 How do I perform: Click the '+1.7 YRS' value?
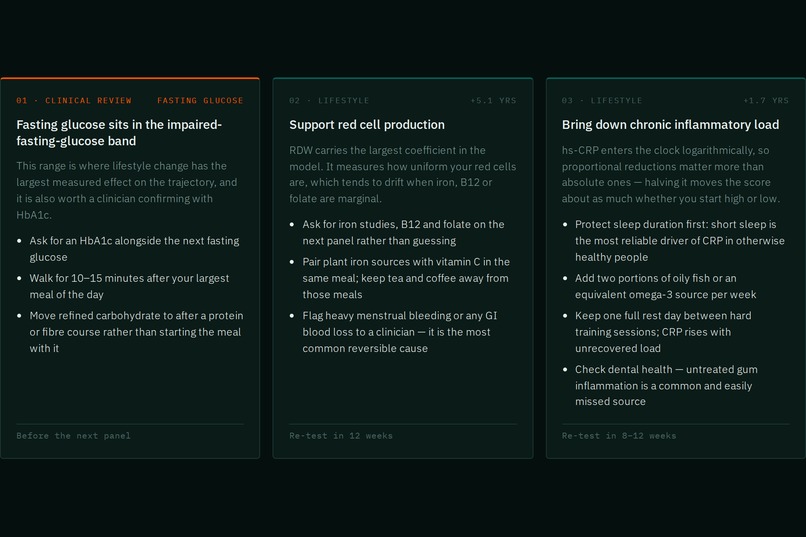(766, 101)
